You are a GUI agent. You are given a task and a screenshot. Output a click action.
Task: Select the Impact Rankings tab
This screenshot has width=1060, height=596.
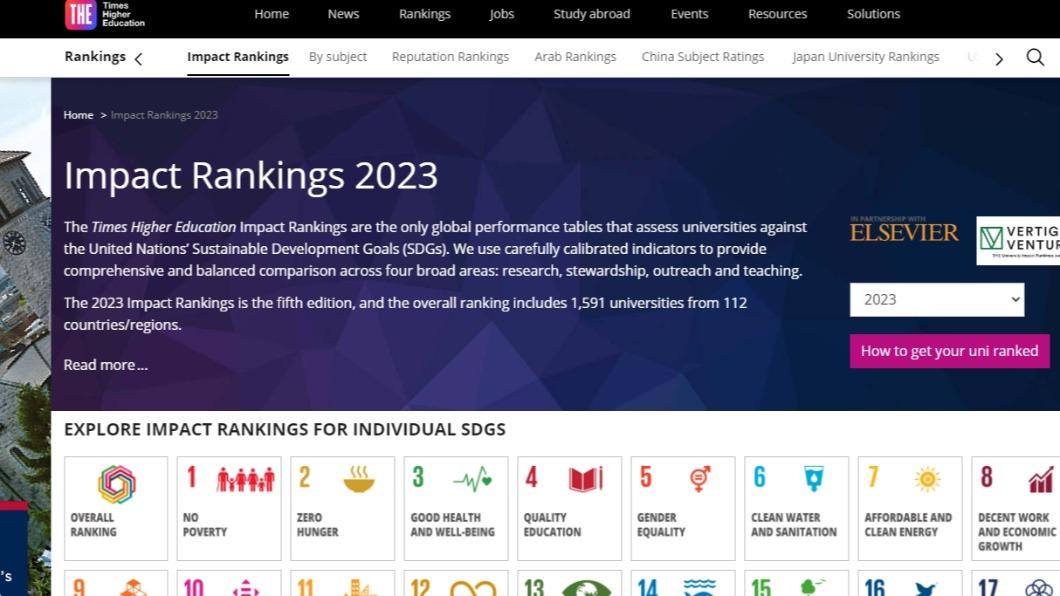coord(238,57)
